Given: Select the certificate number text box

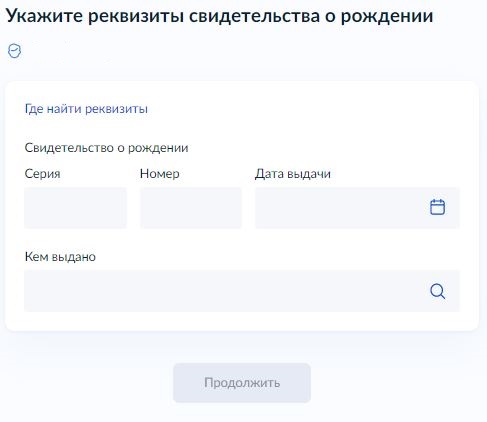Looking at the screenshot, I should tap(191, 208).
